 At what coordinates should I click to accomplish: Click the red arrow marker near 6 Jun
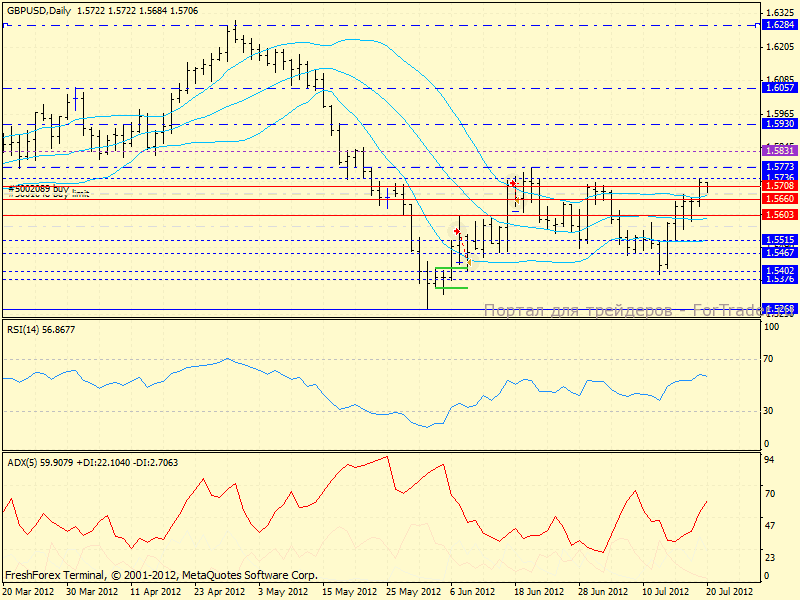(x=457, y=231)
